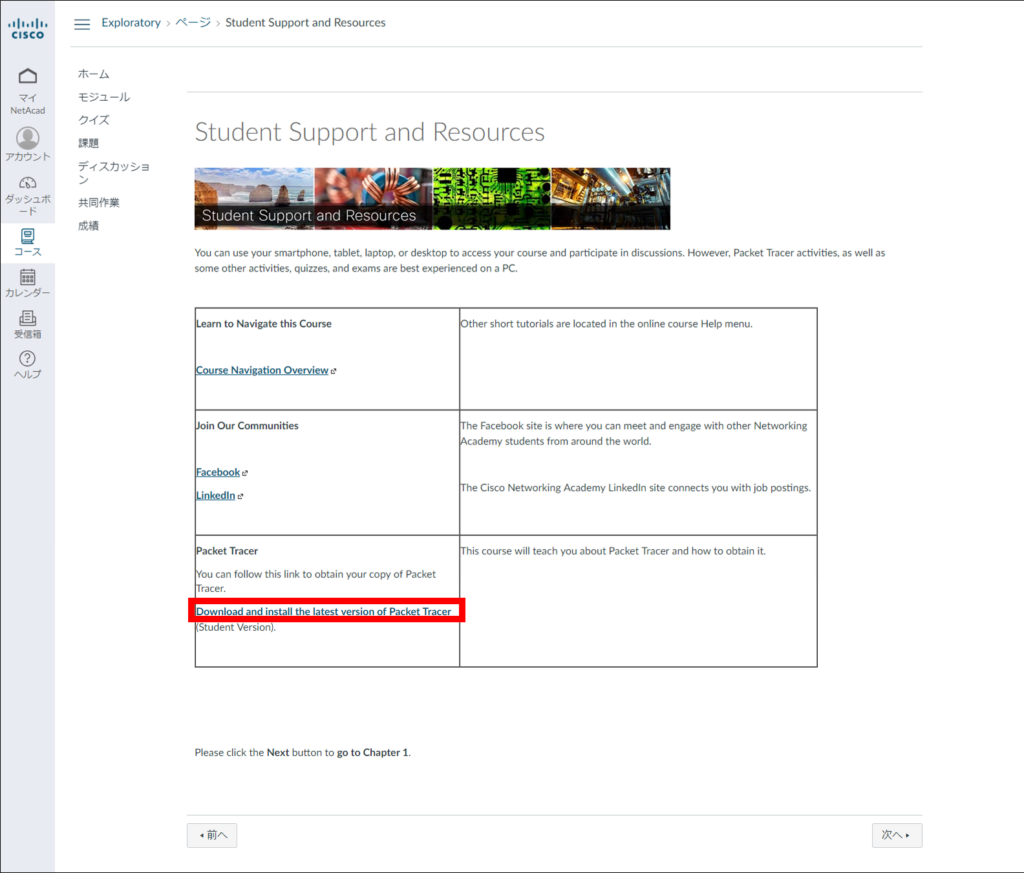The image size is (1024, 873).
Task: Click the Cisco logo
Action: [x=27, y=29]
